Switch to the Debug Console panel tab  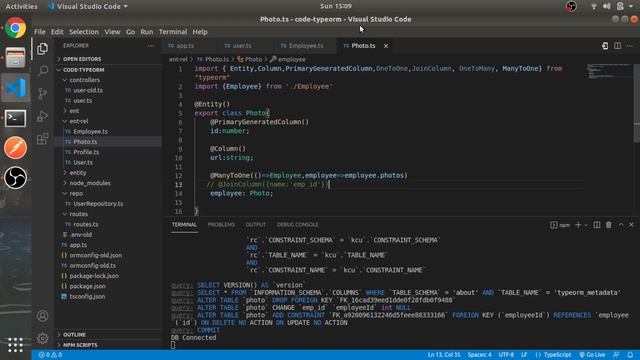298,225
